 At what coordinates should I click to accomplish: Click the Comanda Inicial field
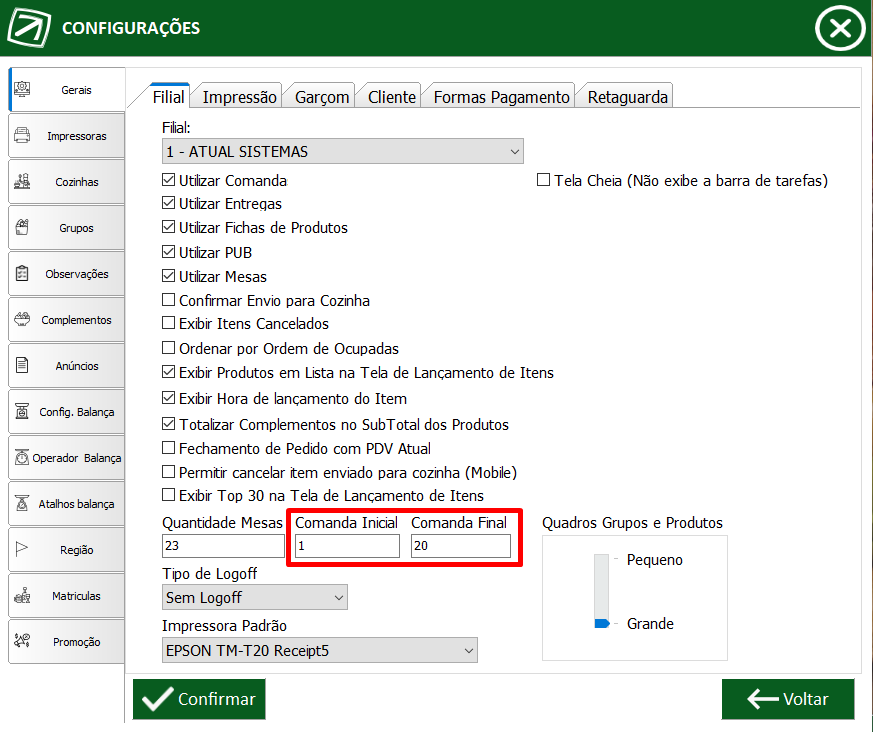347,546
